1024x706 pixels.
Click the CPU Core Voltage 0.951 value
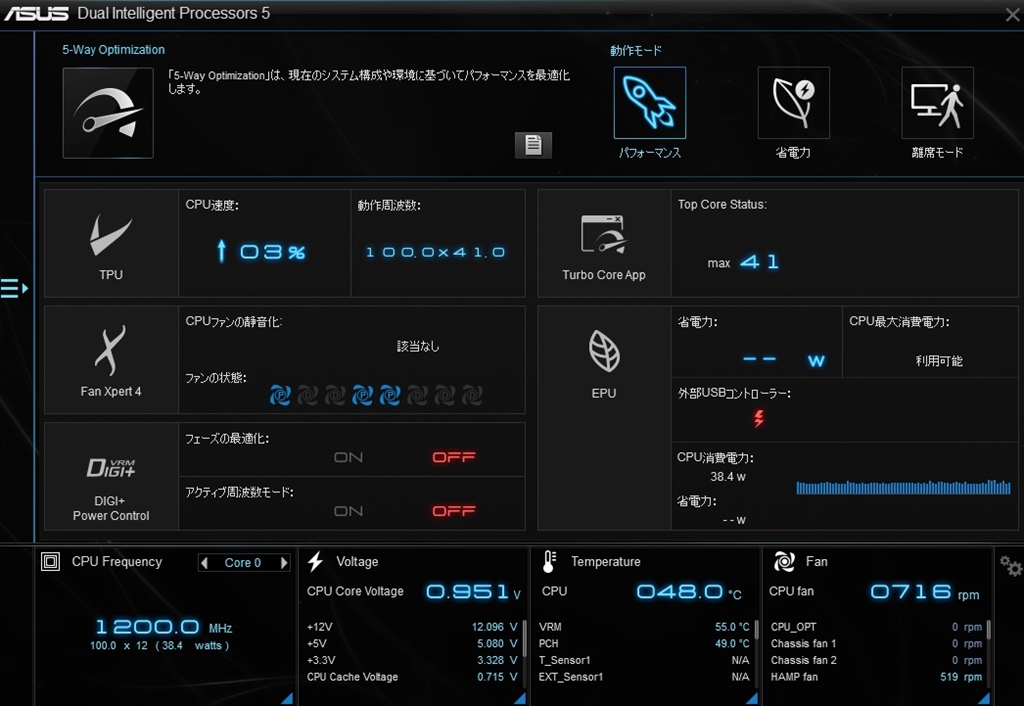point(473,592)
